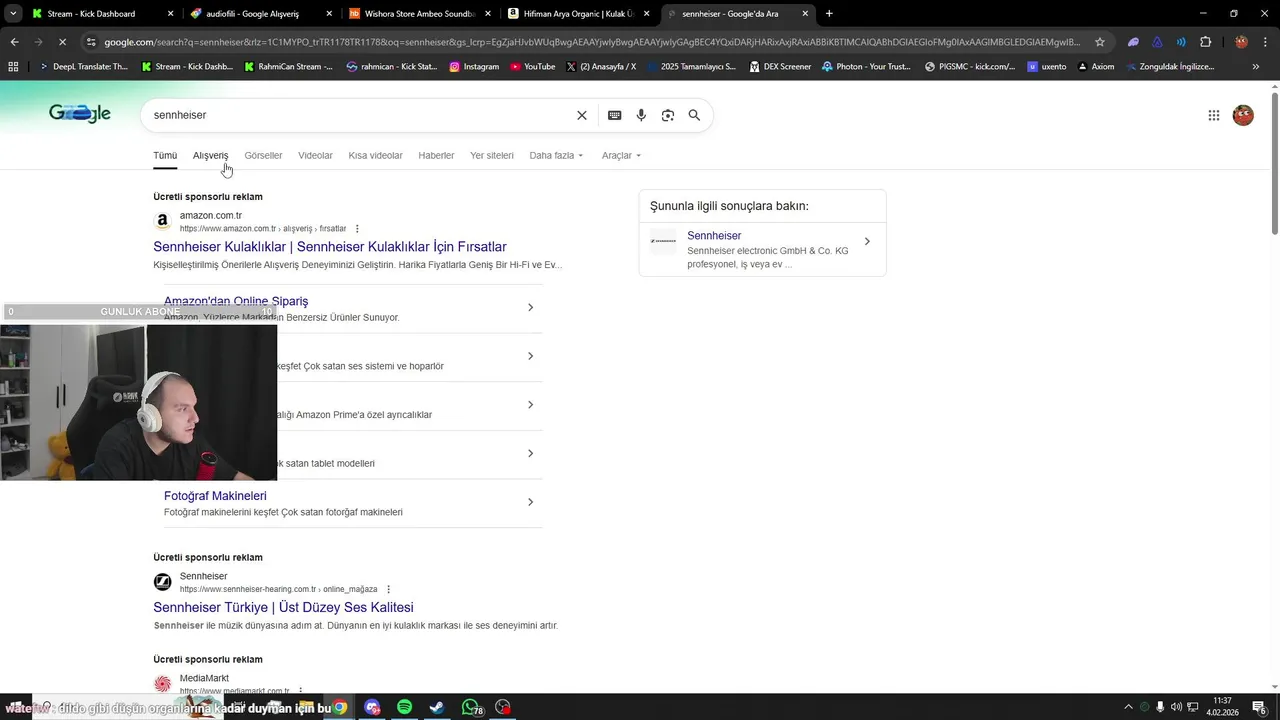Show hidden system tray icons
This screenshot has height=720, width=1280.
pyautogui.click(x=1129, y=707)
